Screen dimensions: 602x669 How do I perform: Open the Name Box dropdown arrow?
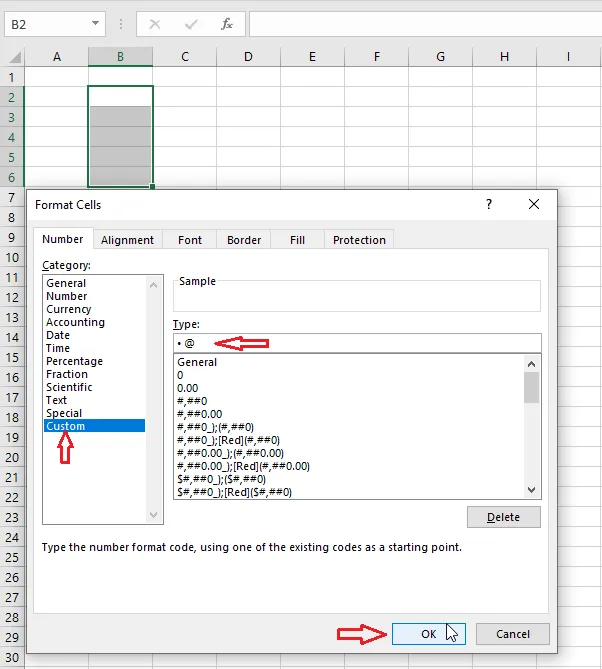point(96,23)
